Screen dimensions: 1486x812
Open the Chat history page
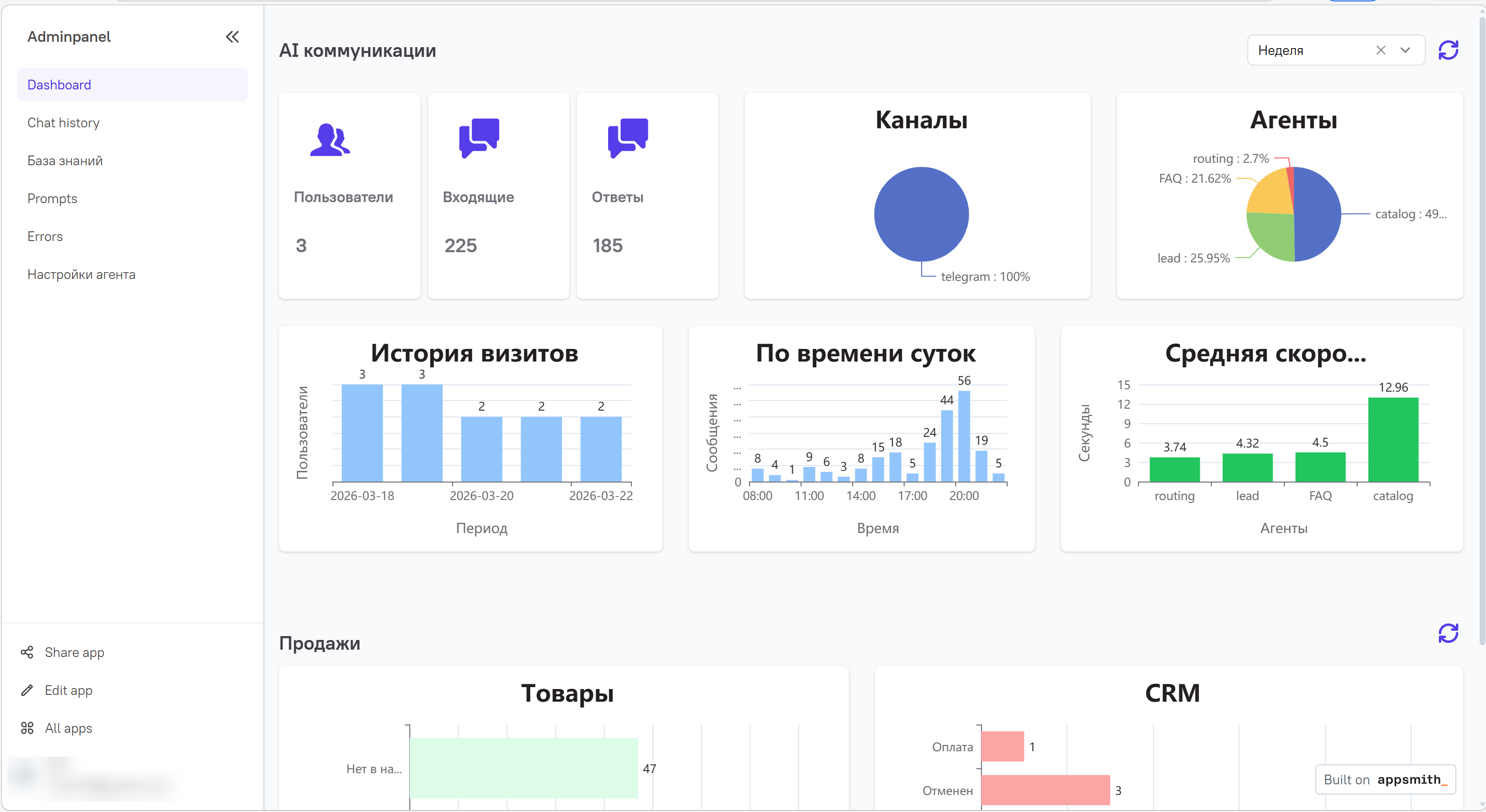tap(64, 123)
